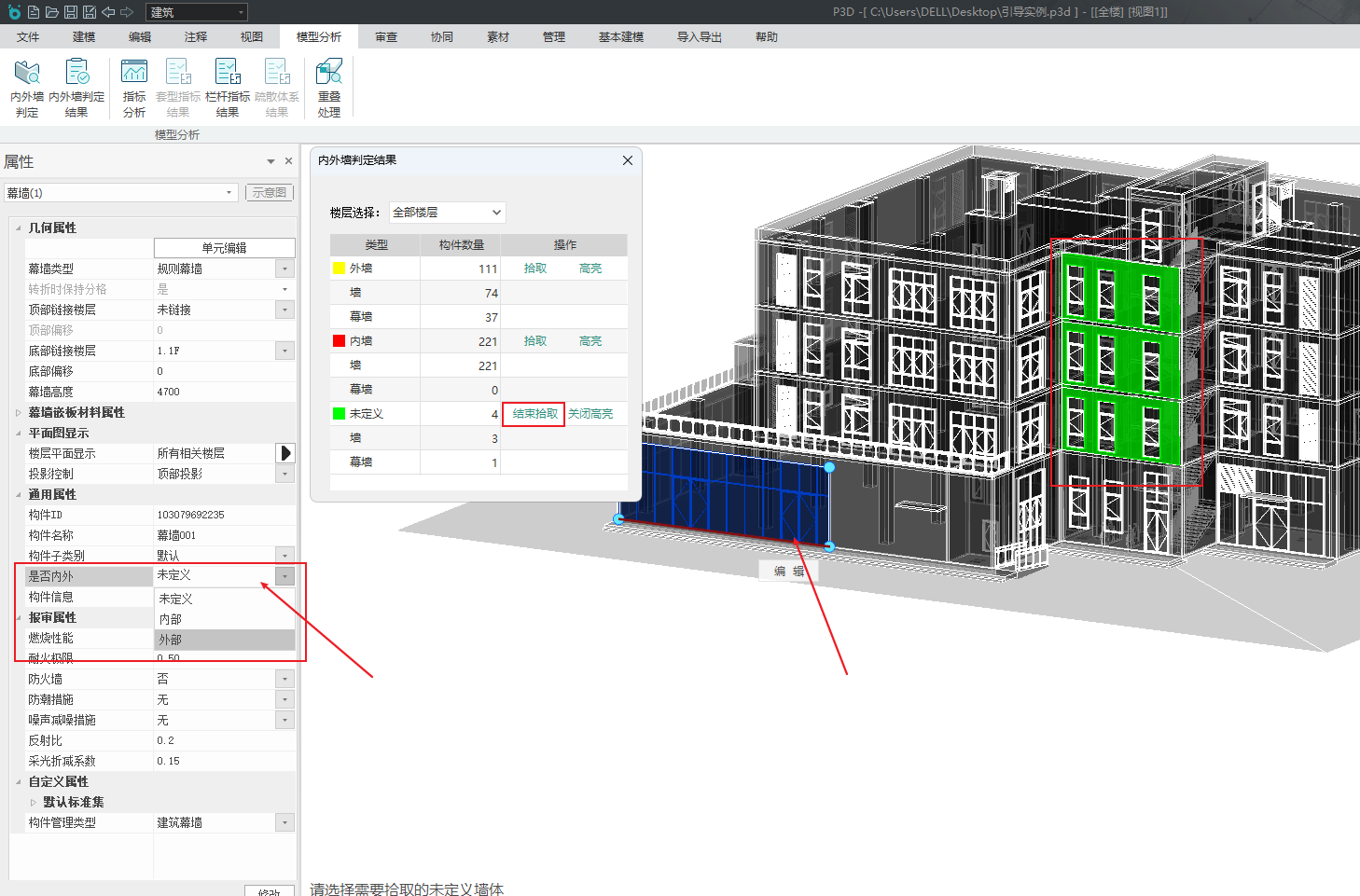Viewport: 1360px width, 896px height.
Task: Open the 审查 ribbon tab
Action: pos(386,37)
